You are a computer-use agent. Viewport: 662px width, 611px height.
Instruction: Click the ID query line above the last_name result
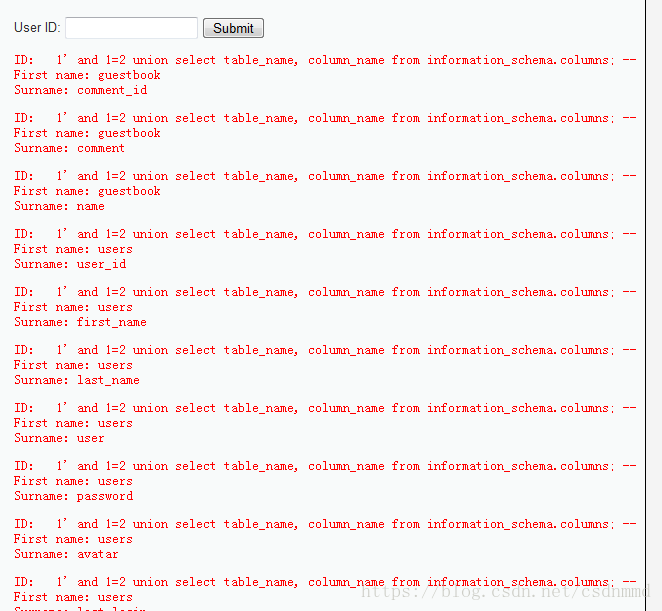pyautogui.click(x=325, y=350)
